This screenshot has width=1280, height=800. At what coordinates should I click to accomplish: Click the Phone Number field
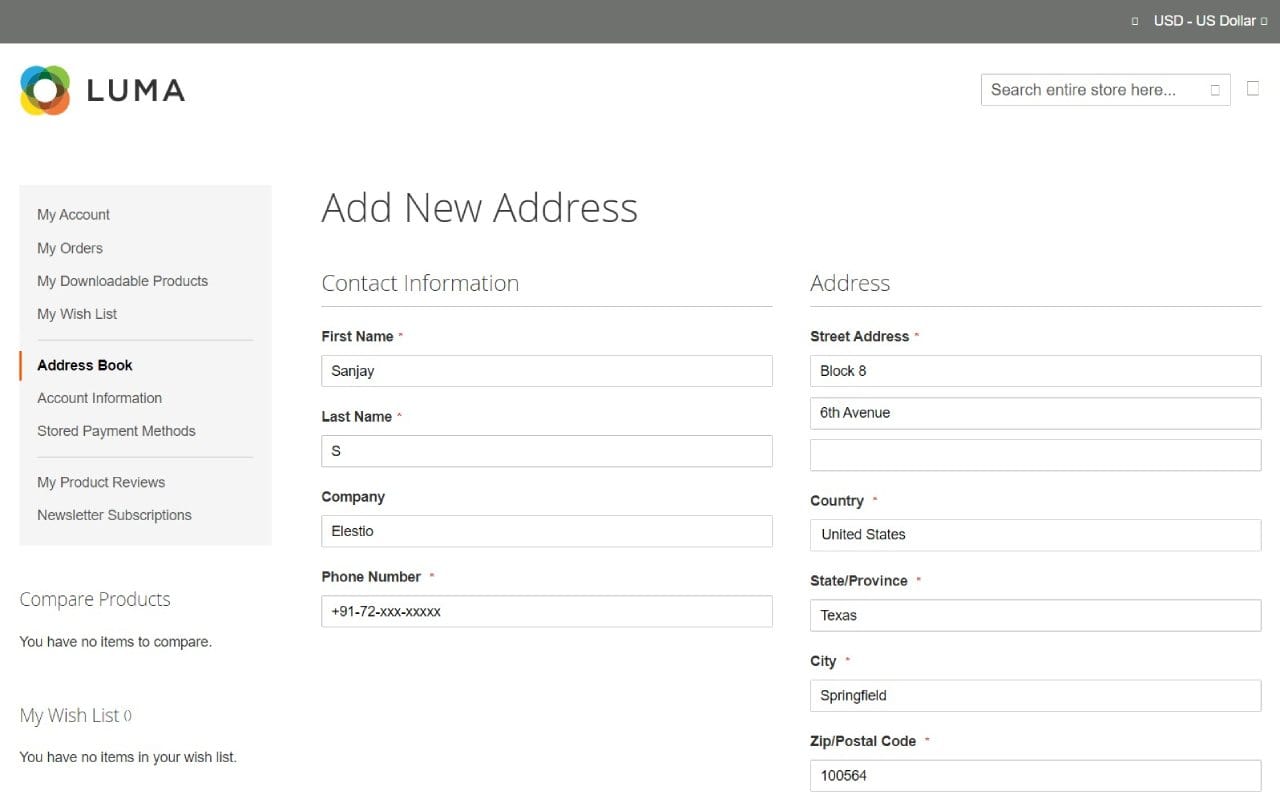click(x=546, y=611)
